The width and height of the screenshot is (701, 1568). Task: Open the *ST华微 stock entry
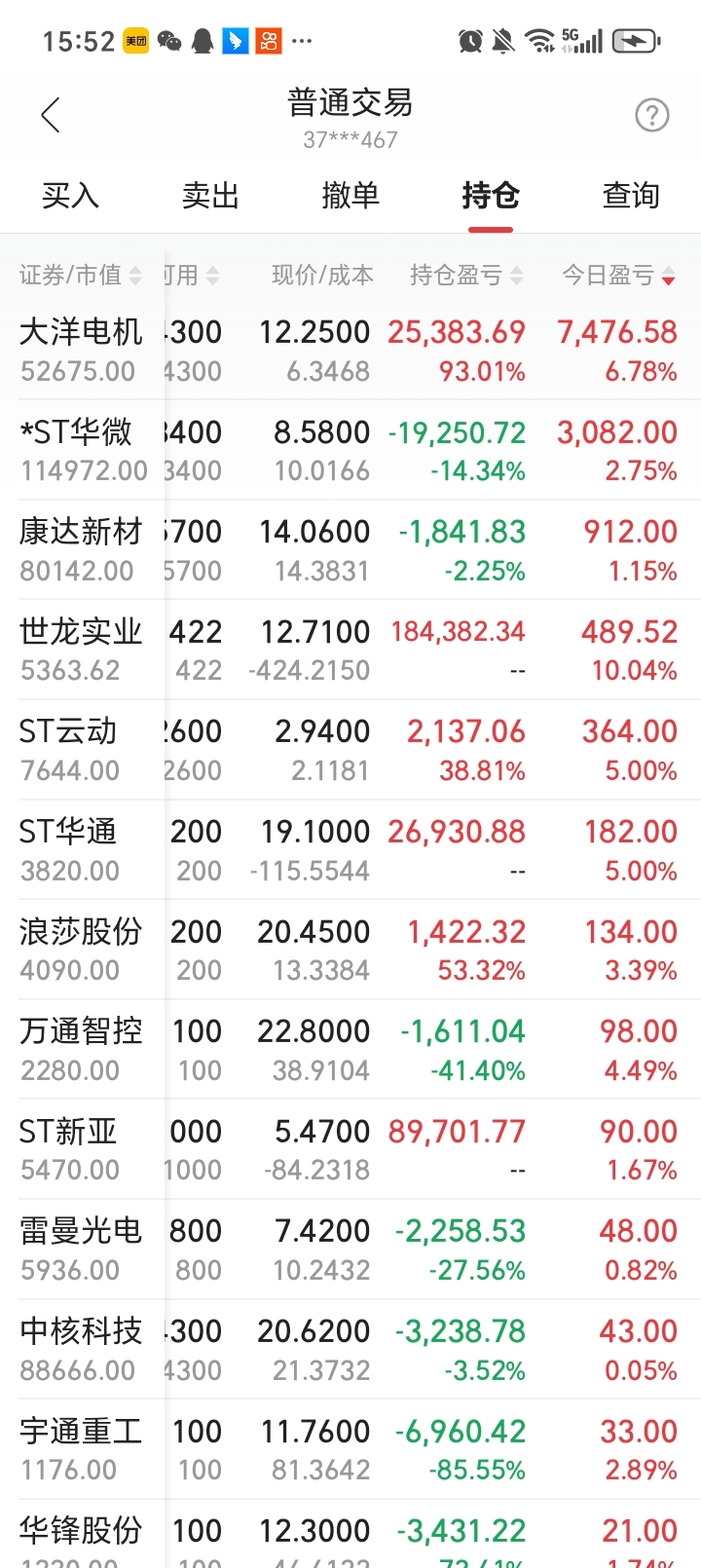(x=350, y=450)
